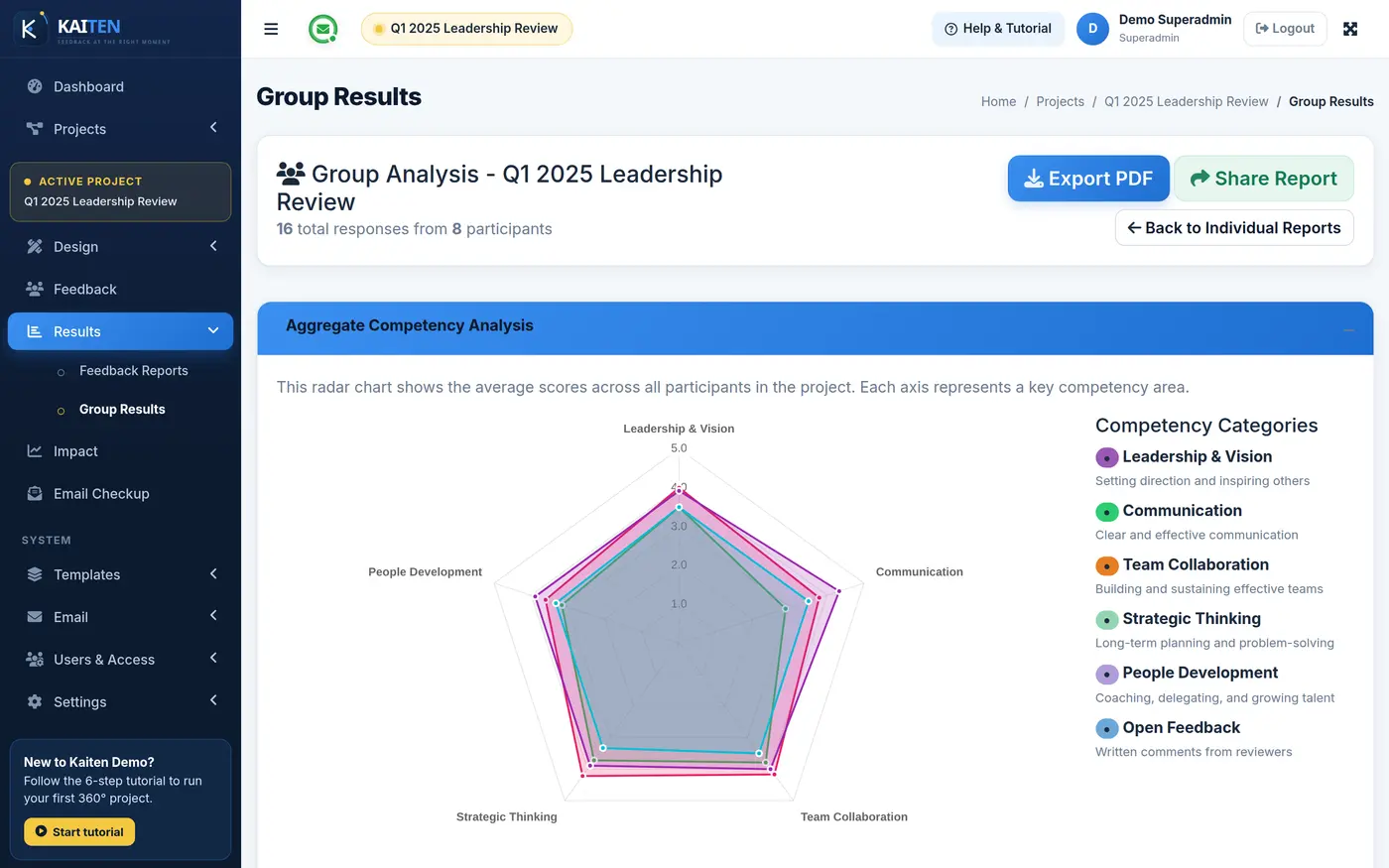The height and width of the screenshot is (868, 1389).
Task: Start the tutorial
Action: coord(79,832)
